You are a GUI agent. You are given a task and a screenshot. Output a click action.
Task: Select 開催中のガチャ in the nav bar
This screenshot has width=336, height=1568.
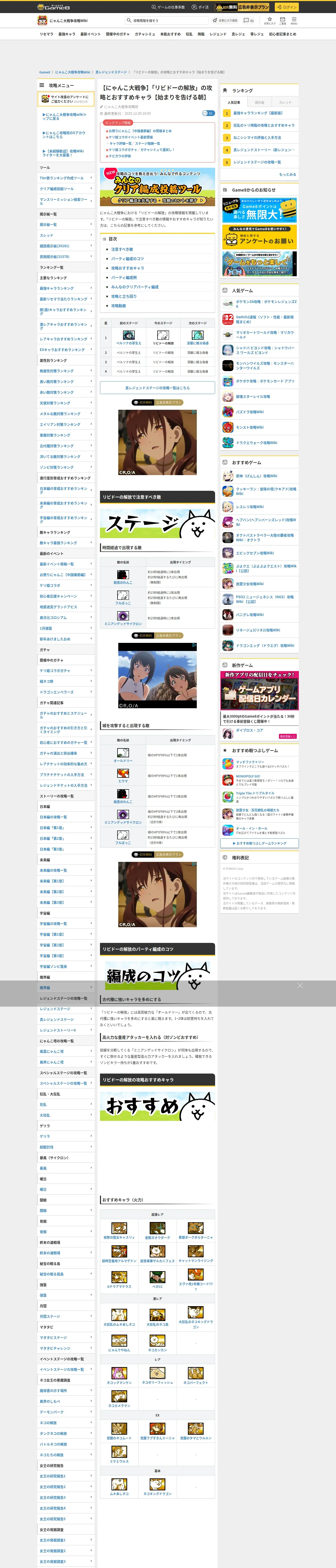tap(118, 34)
